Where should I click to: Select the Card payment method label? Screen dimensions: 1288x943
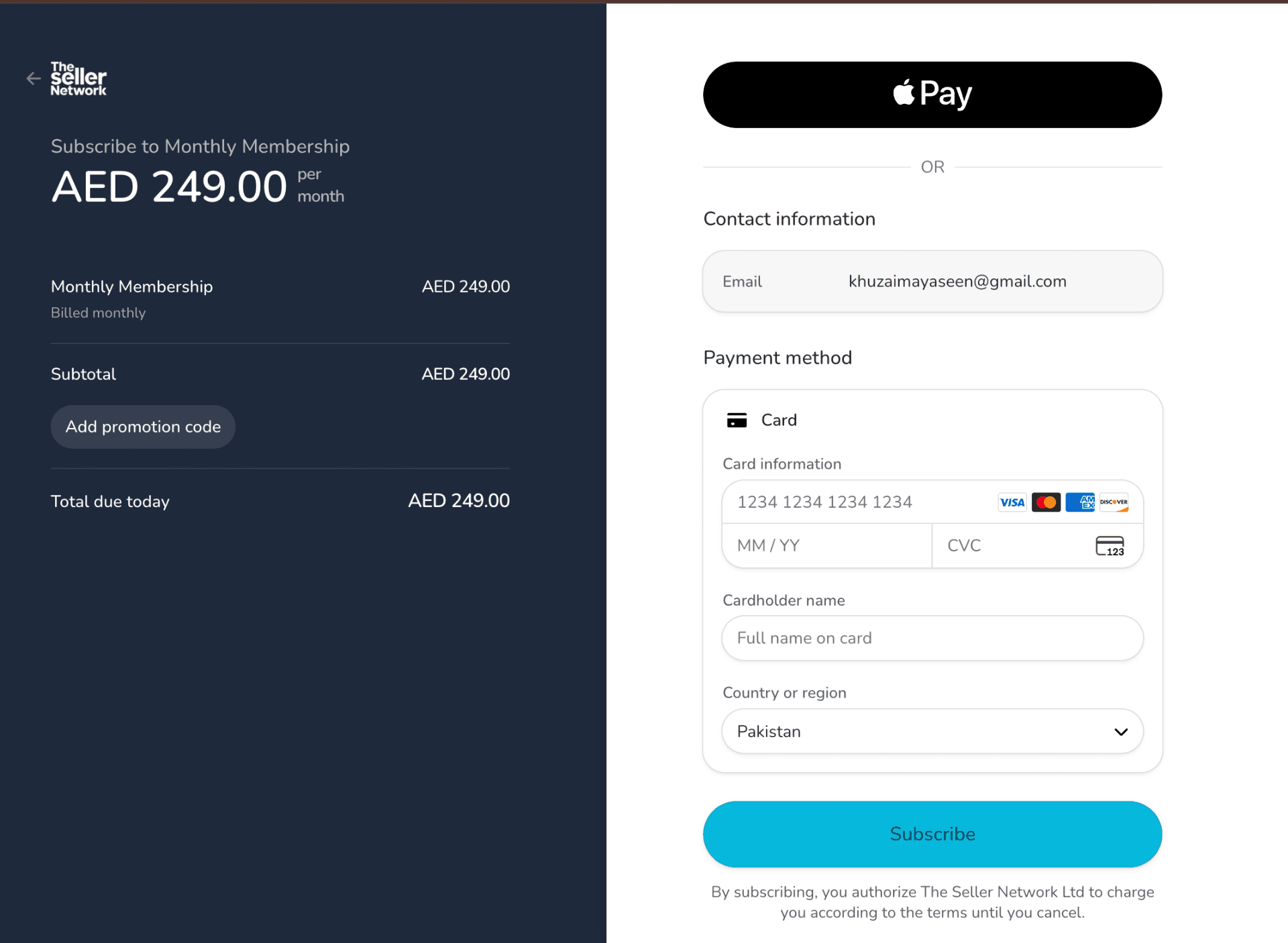[779, 420]
